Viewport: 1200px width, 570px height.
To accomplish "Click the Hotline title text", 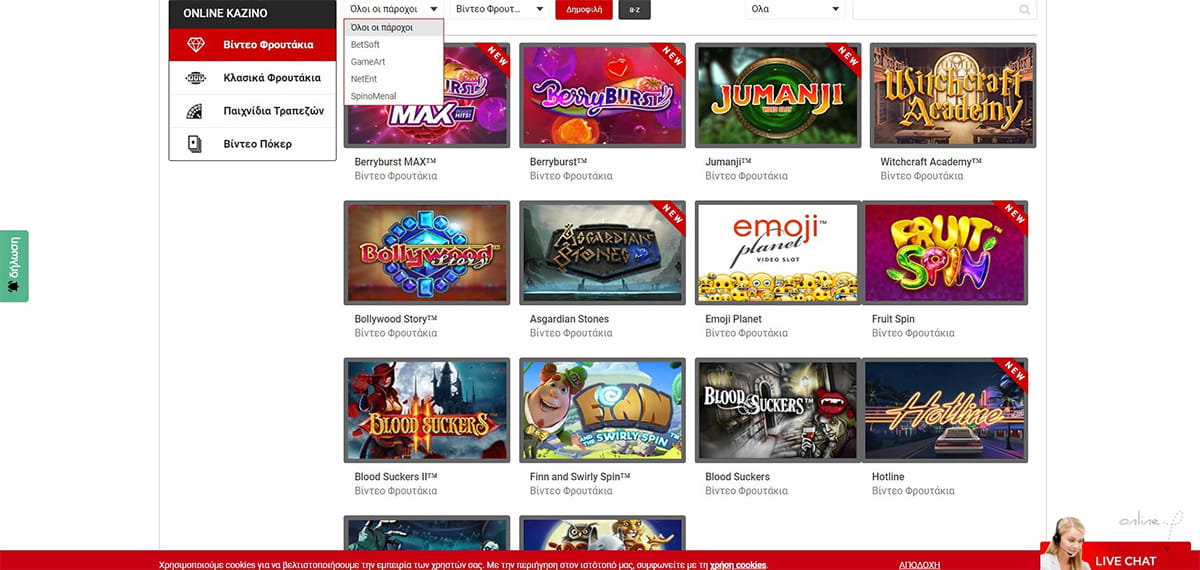I will coord(888,478).
